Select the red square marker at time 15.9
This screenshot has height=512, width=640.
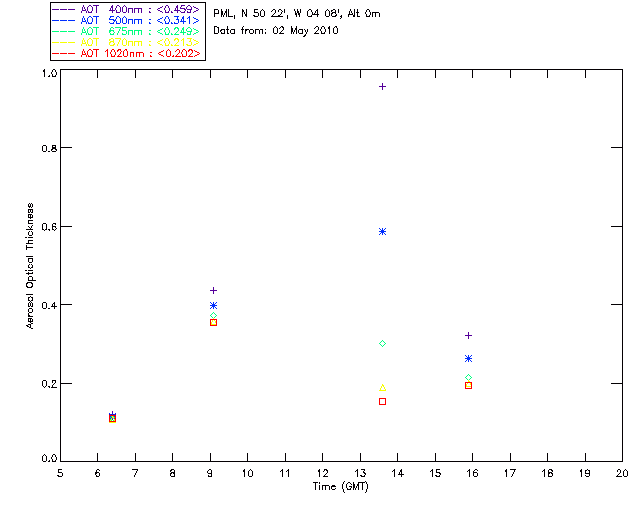[x=469, y=385]
